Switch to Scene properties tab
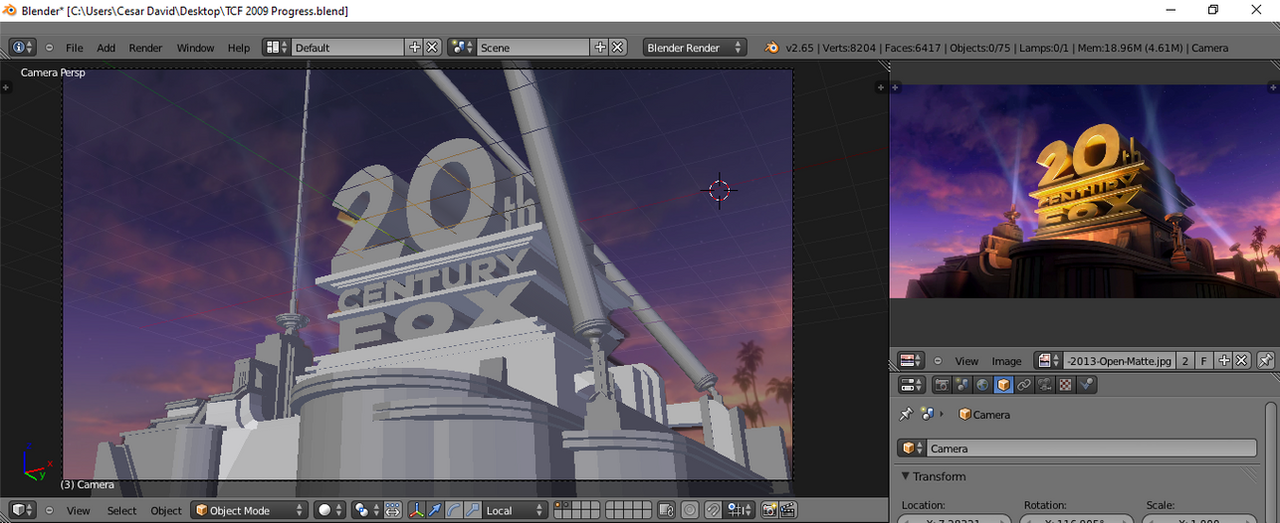This screenshot has height=523, width=1280. pos(963,384)
